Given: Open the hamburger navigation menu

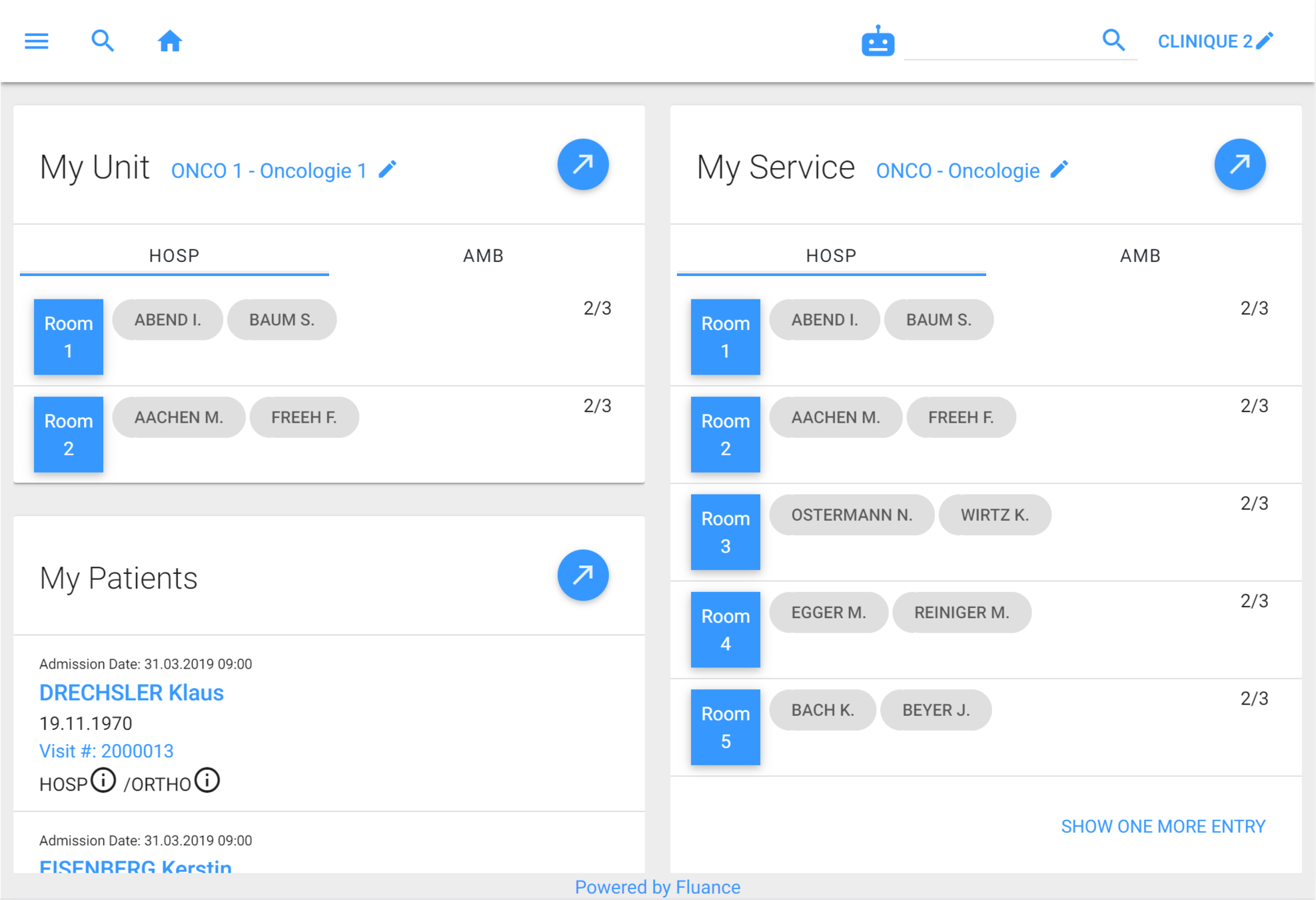Looking at the screenshot, I should (37, 41).
